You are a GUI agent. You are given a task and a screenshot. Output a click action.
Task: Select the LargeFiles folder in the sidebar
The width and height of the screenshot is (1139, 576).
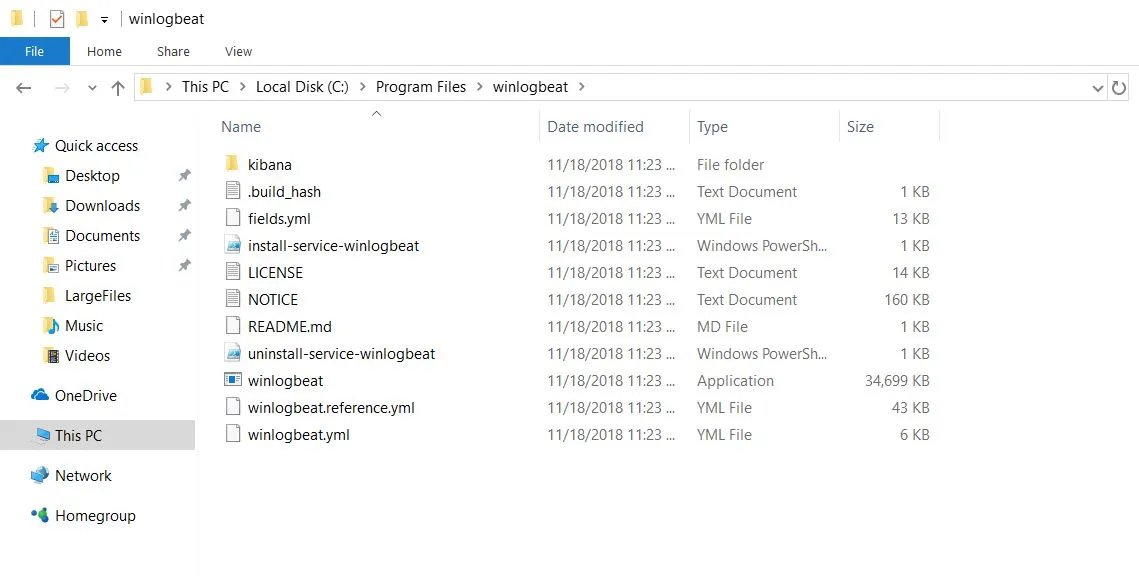95,295
